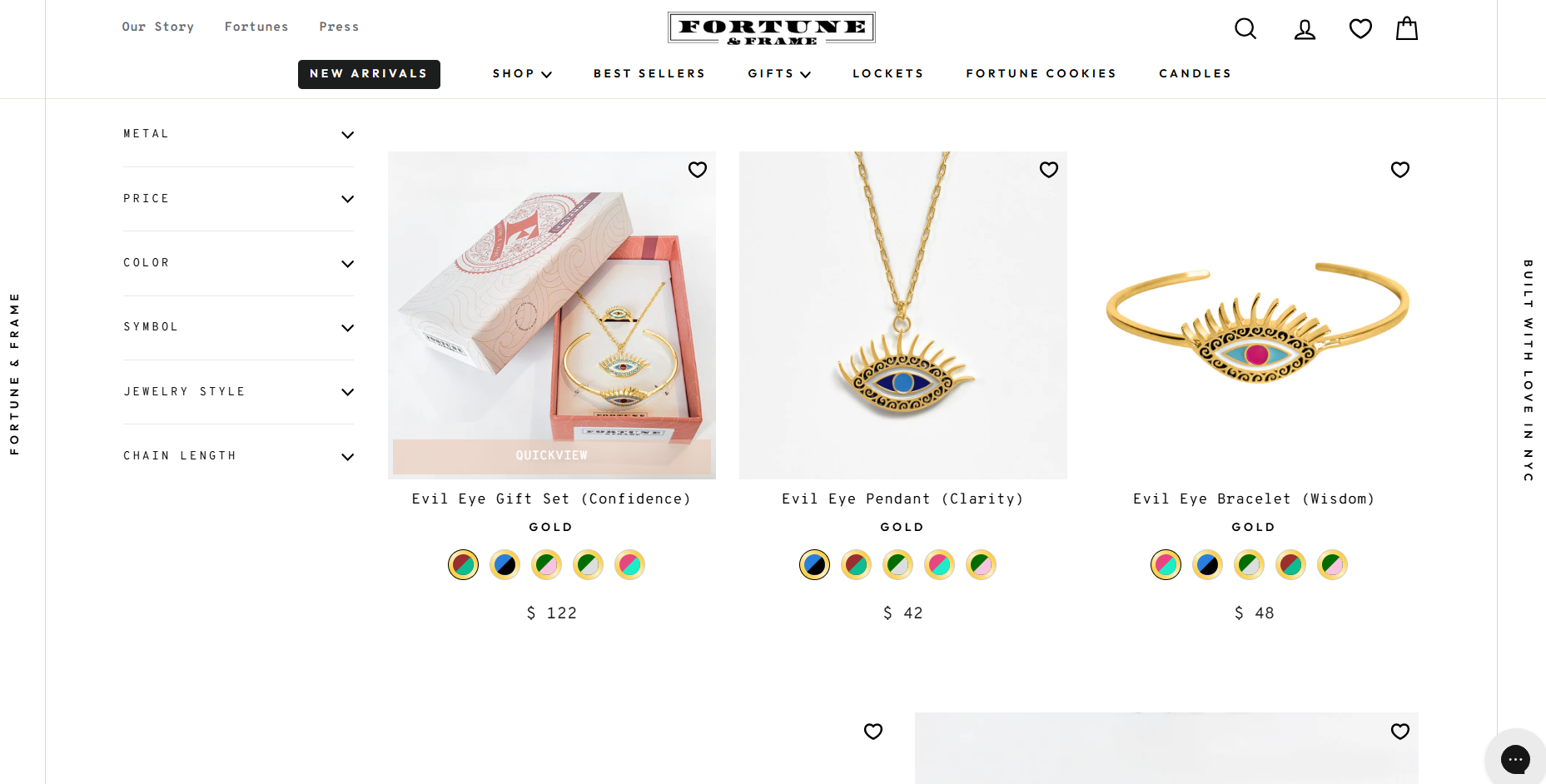Click the New Arrivals button
The height and width of the screenshot is (784, 1546).
tap(369, 74)
